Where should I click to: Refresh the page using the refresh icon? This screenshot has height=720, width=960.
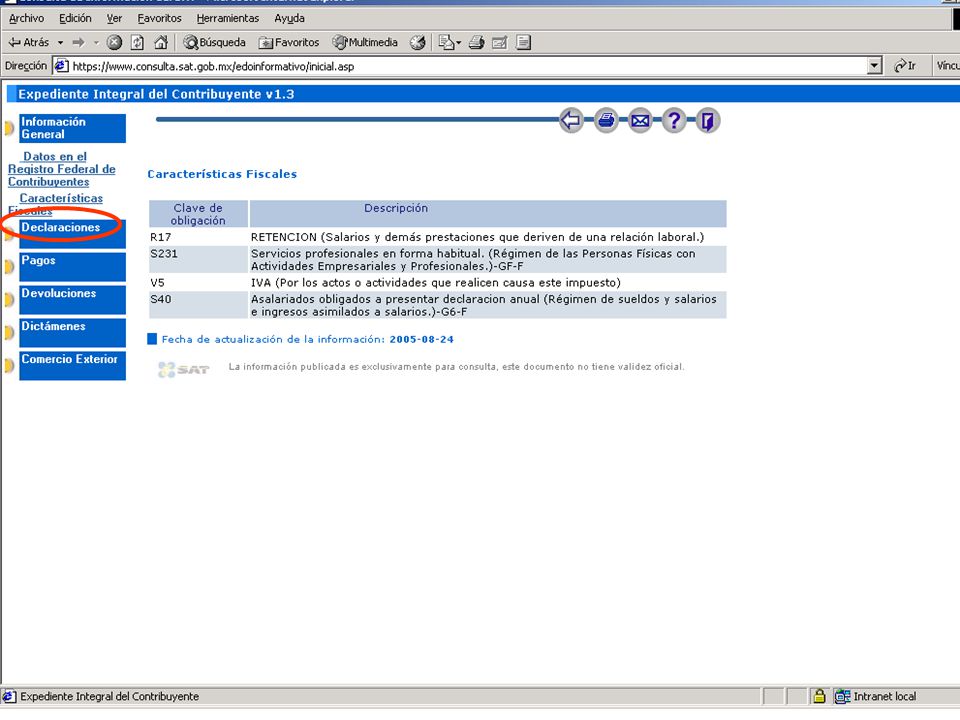coord(138,42)
